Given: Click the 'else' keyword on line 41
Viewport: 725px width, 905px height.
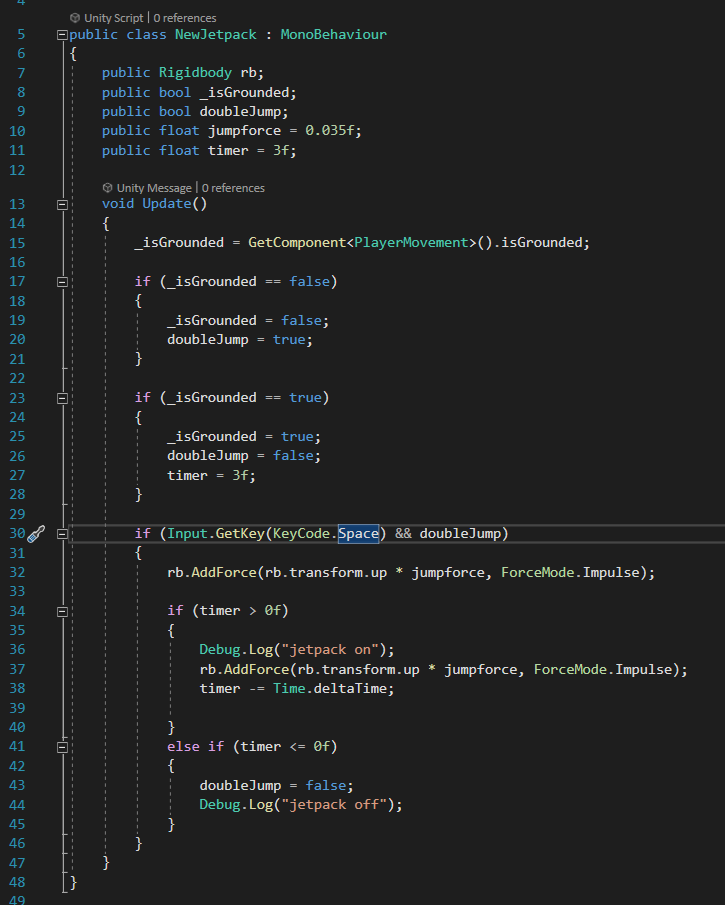Looking at the screenshot, I should tap(183, 747).
